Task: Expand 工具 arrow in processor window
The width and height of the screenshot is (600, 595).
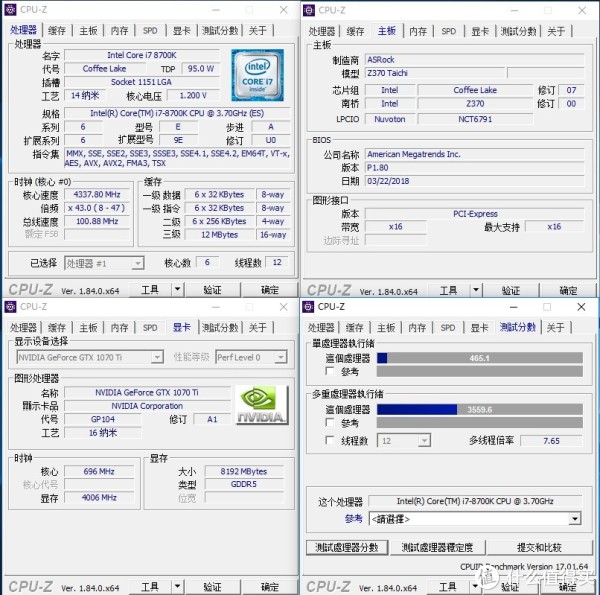Action: click(178, 290)
